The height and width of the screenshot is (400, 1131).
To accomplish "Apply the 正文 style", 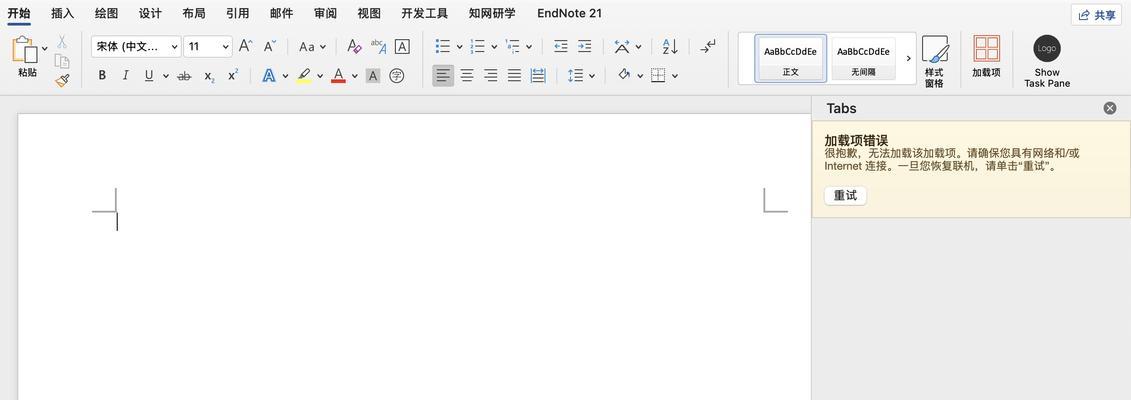I will [791, 58].
